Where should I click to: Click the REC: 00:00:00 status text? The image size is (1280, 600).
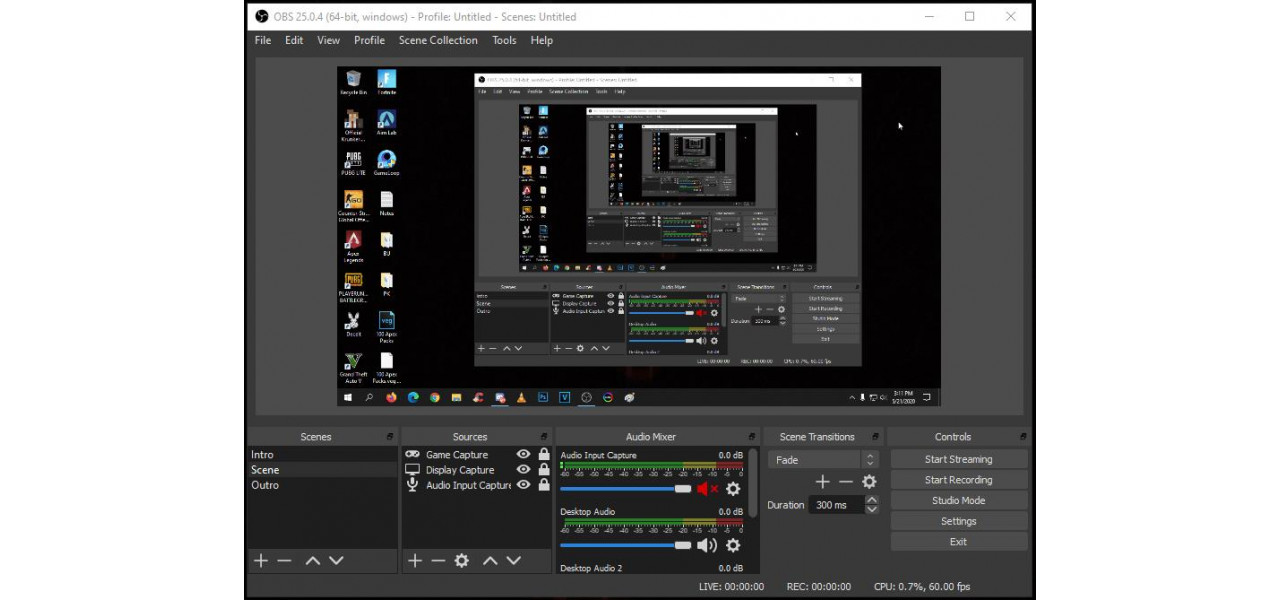click(x=819, y=587)
